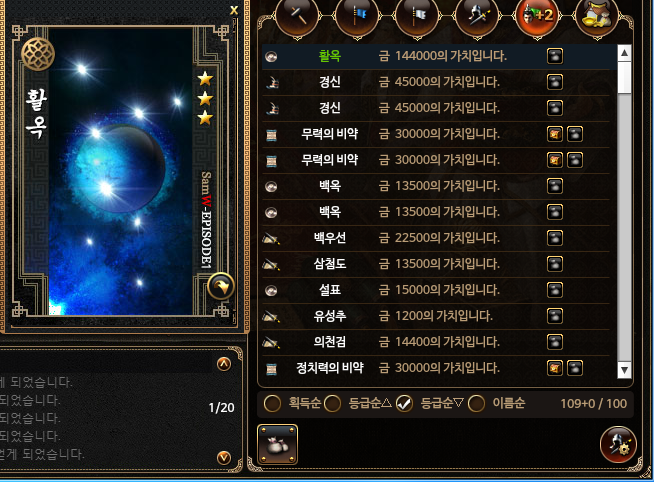The image size is (654, 482).
Task: Select the white flag tab icon
Action: point(417,17)
